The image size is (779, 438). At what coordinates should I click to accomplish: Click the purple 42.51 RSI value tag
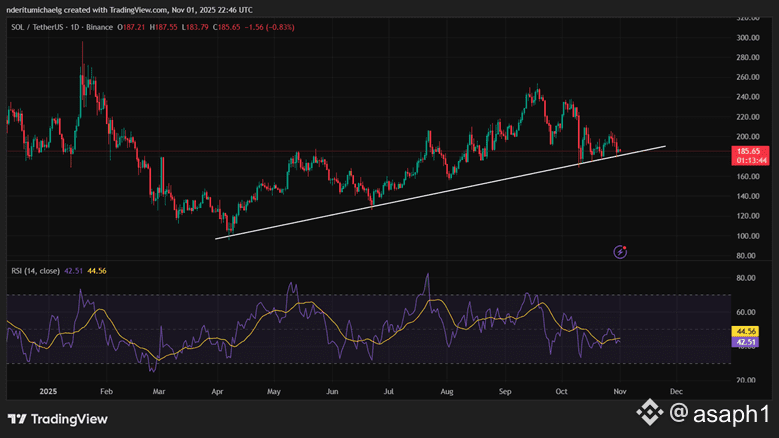pyautogui.click(x=743, y=341)
